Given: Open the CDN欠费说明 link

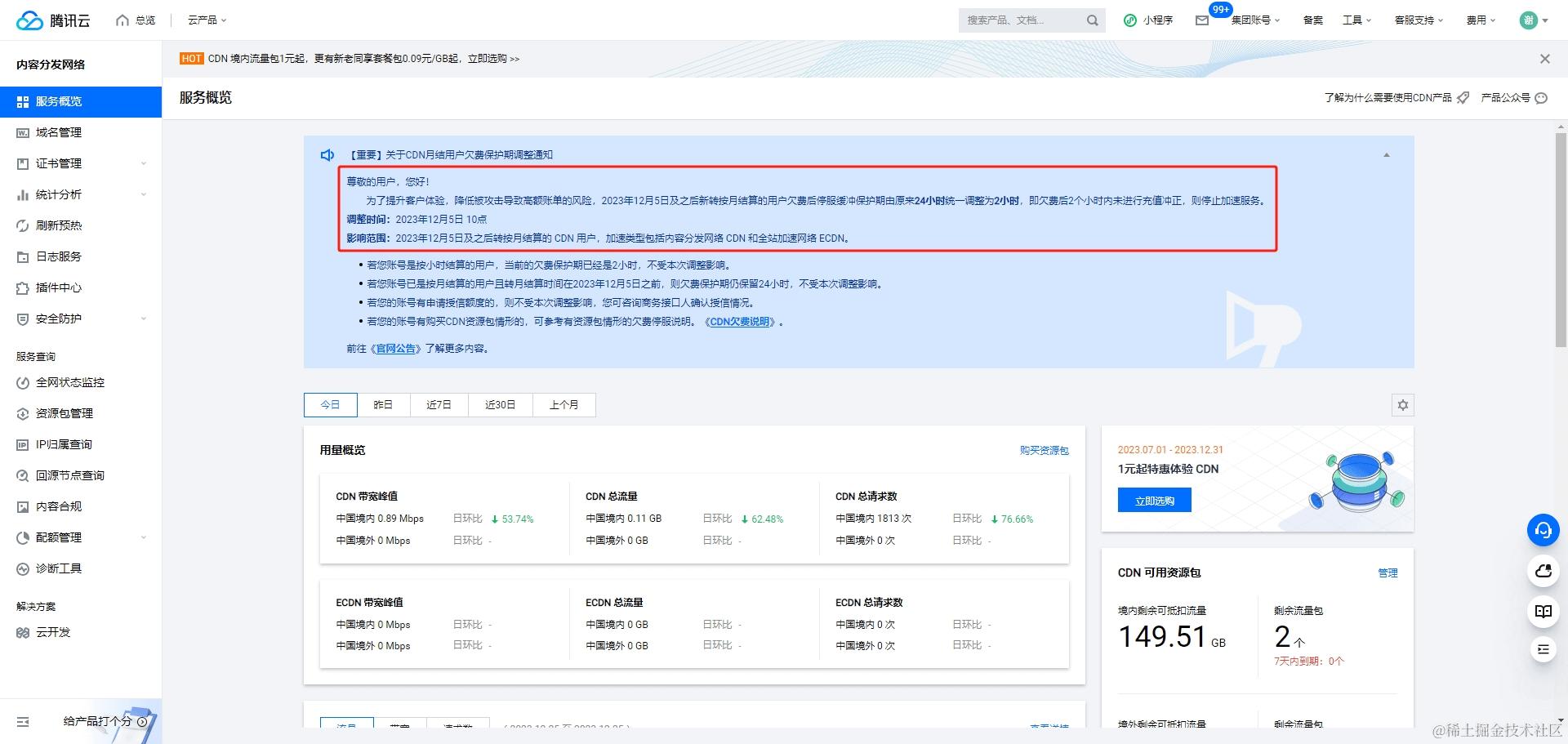Looking at the screenshot, I should point(740,322).
